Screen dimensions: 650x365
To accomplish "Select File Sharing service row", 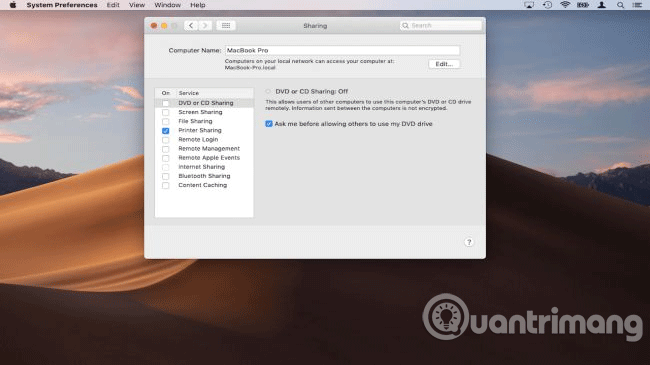I will [204, 121].
